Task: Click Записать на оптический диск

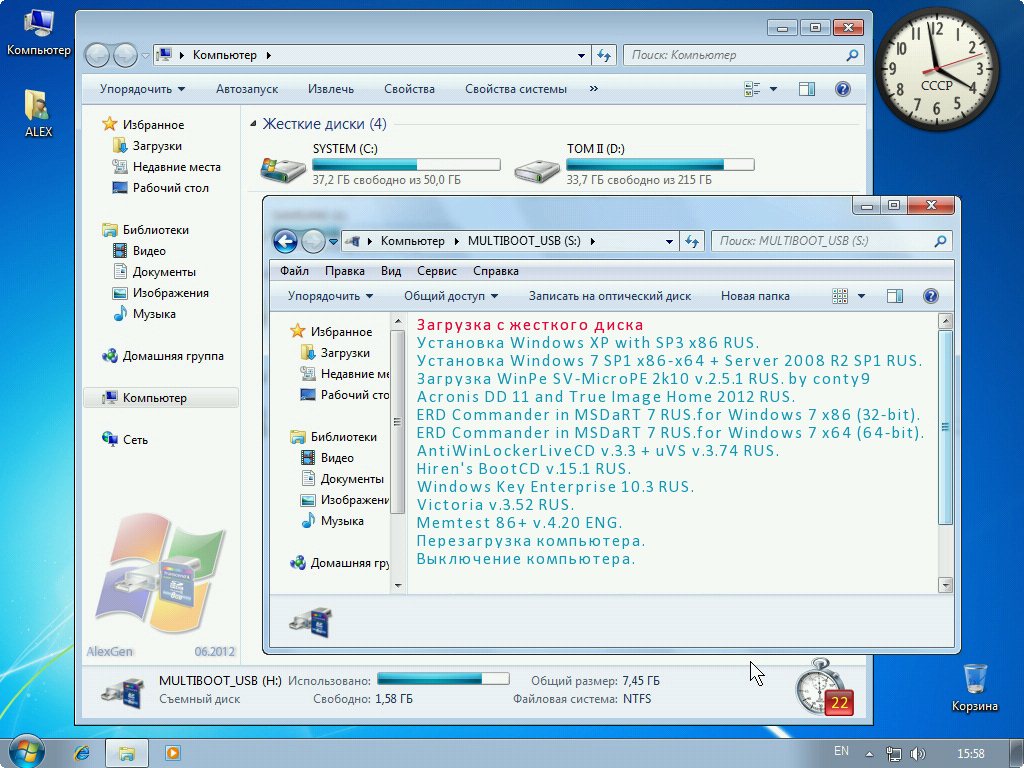Action: click(609, 296)
